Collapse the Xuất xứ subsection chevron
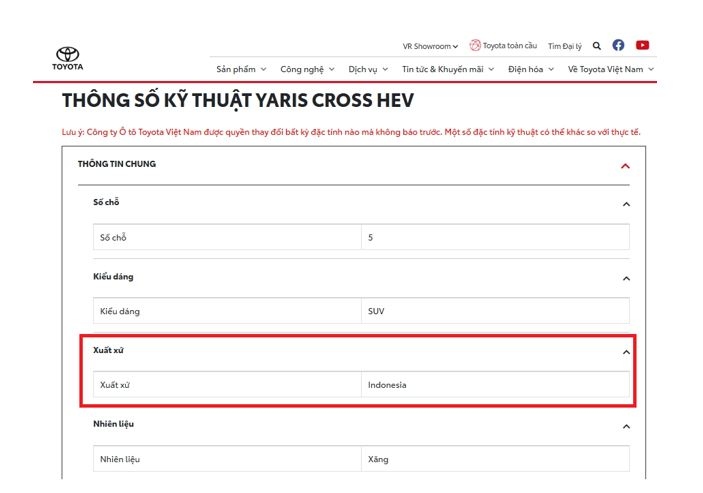Viewport: 703px width, 493px height. click(x=626, y=352)
